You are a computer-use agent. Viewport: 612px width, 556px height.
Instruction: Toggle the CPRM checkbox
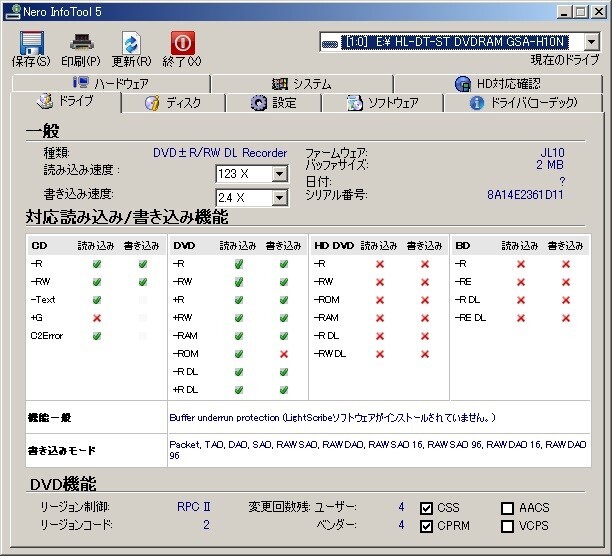point(426,526)
